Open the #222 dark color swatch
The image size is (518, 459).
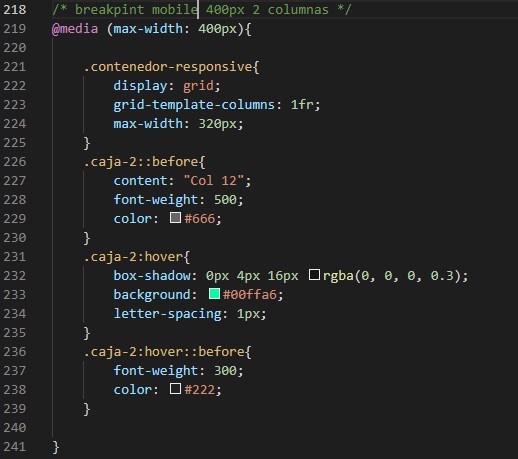point(175,389)
